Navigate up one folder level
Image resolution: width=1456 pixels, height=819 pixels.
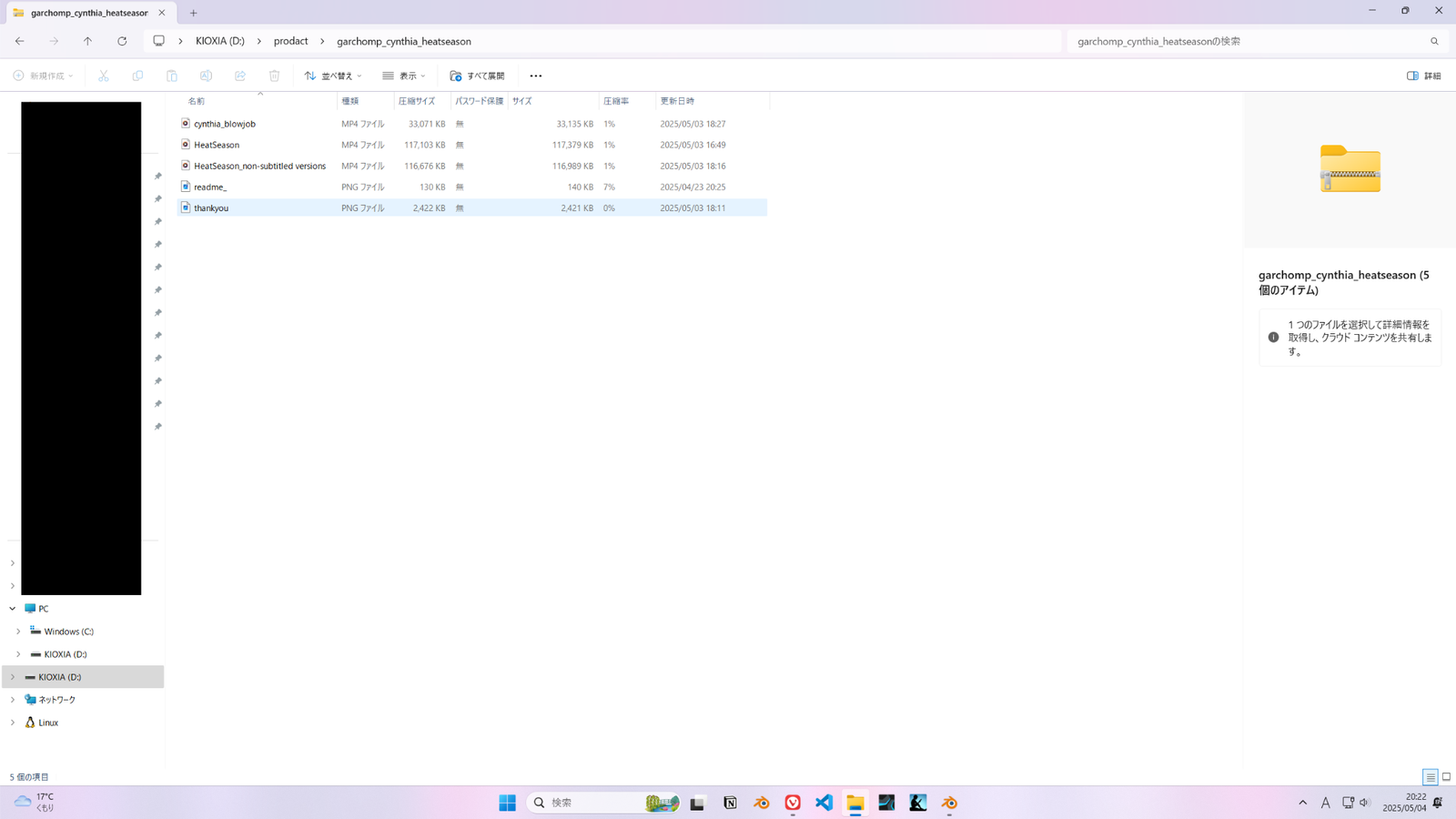point(87,41)
